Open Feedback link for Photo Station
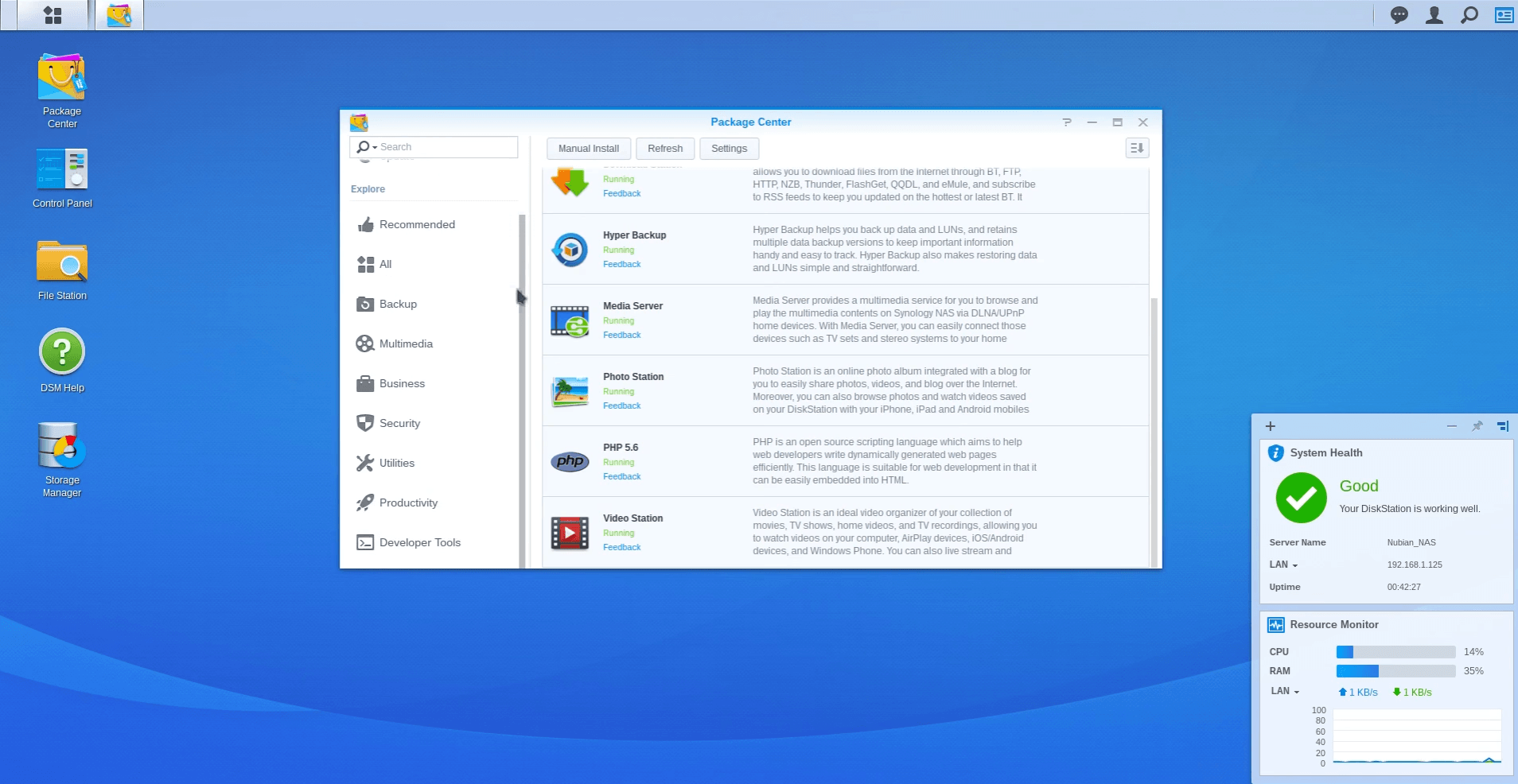 pyautogui.click(x=621, y=406)
